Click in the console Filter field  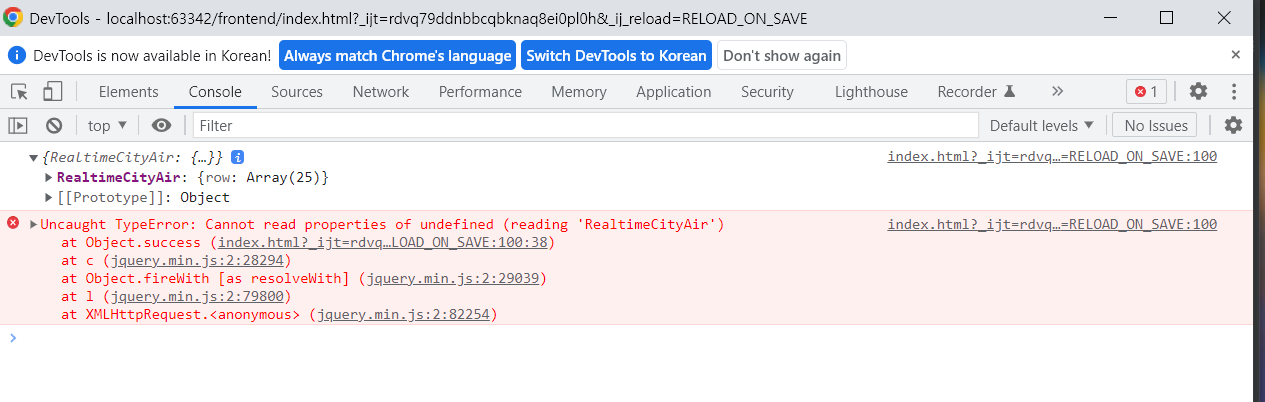pyautogui.click(x=585, y=125)
